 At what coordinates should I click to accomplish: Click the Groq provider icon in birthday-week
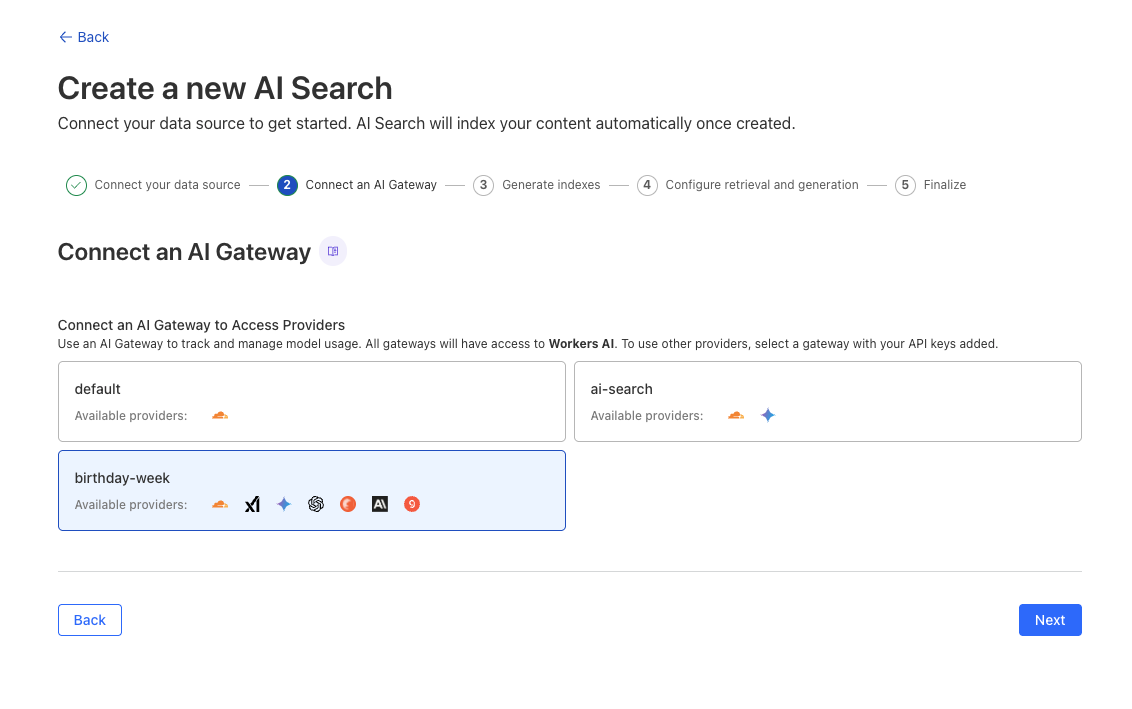pos(412,504)
